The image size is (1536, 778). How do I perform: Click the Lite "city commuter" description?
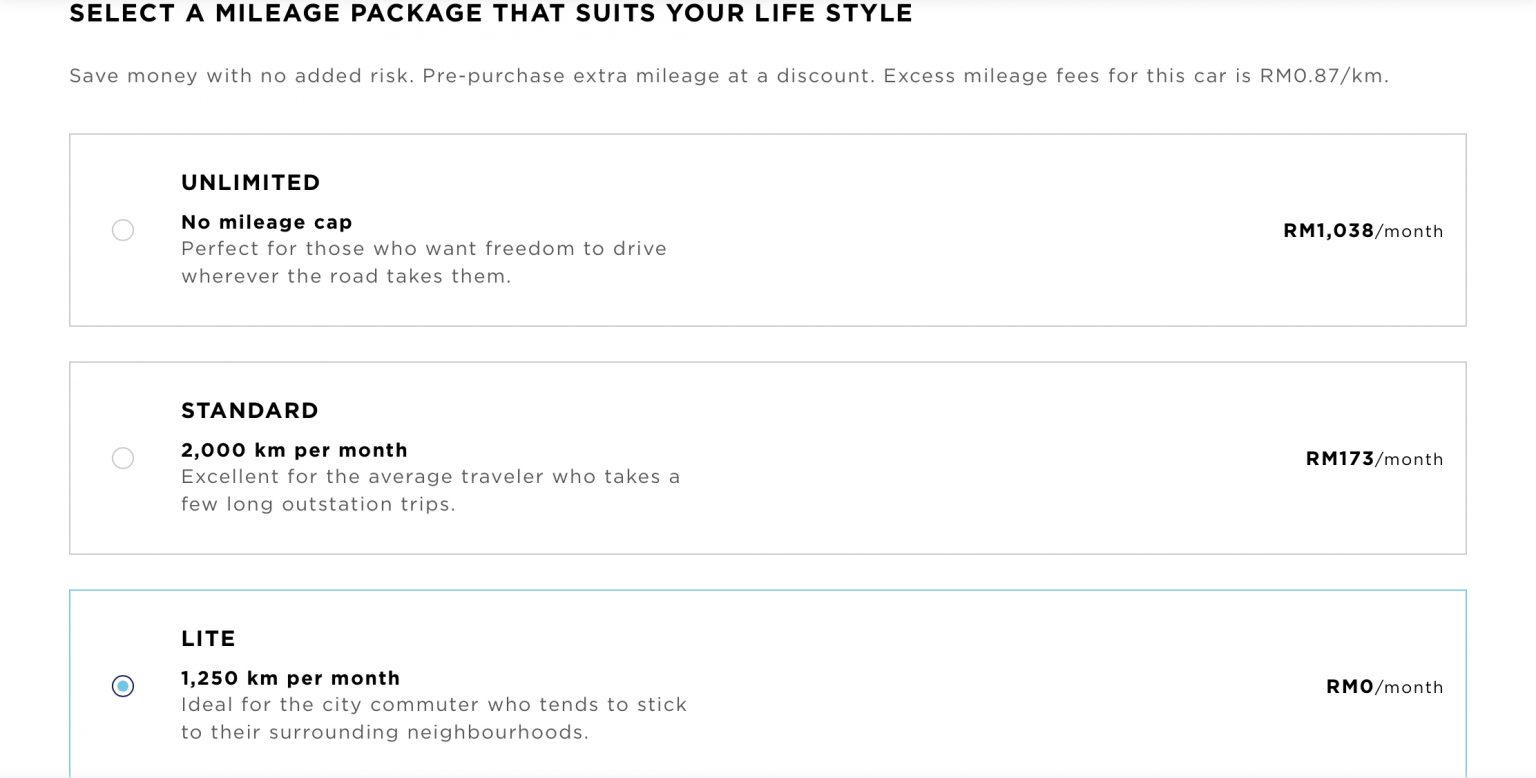pos(434,718)
